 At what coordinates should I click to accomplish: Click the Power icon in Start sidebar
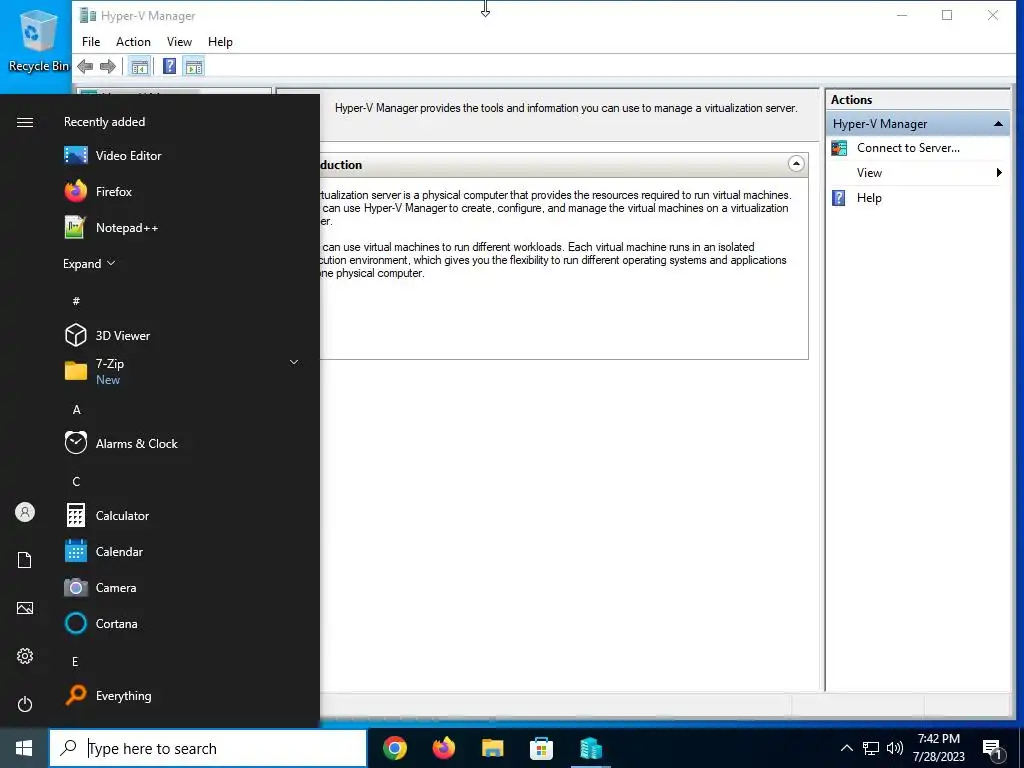(x=25, y=704)
